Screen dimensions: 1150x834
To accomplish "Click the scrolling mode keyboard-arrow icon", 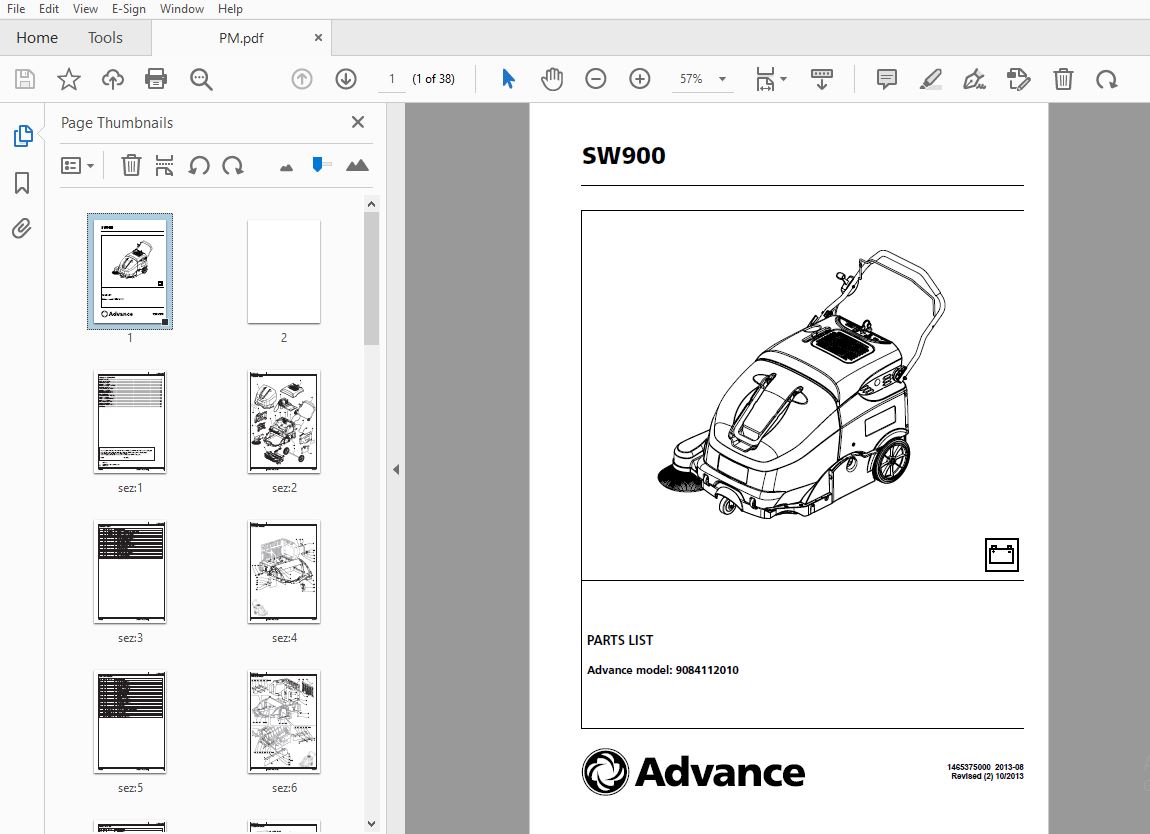I will pos(821,78).
